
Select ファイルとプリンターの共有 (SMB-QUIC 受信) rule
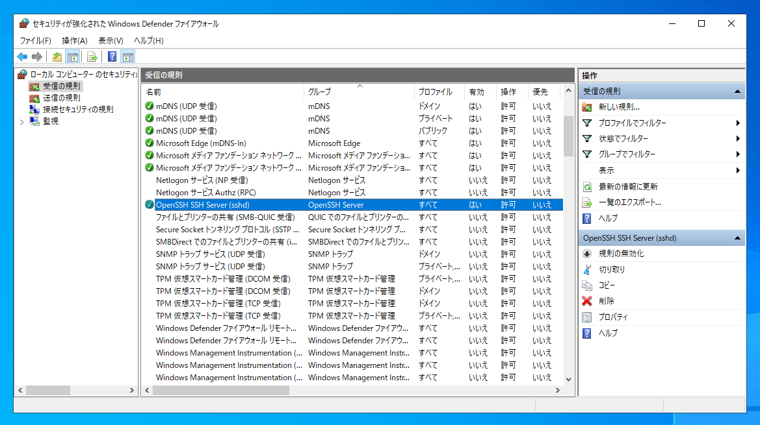pos(225,217)
